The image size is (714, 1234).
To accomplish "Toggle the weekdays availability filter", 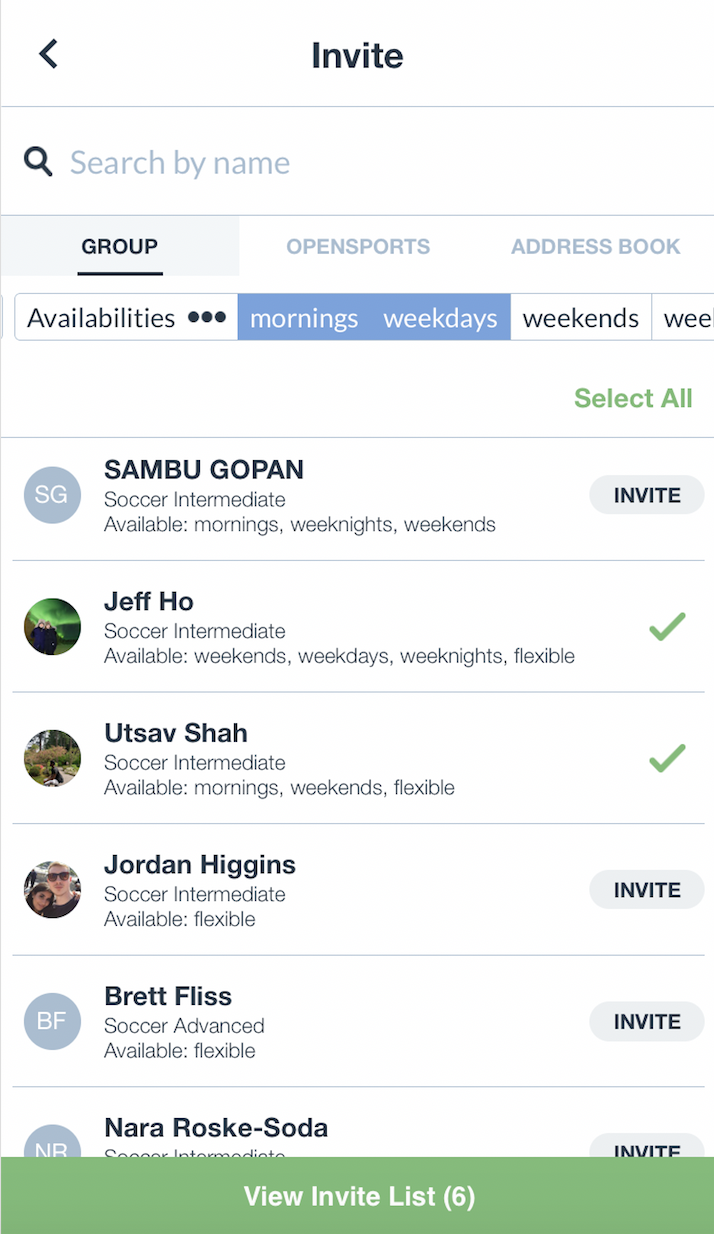I will 440,318.
